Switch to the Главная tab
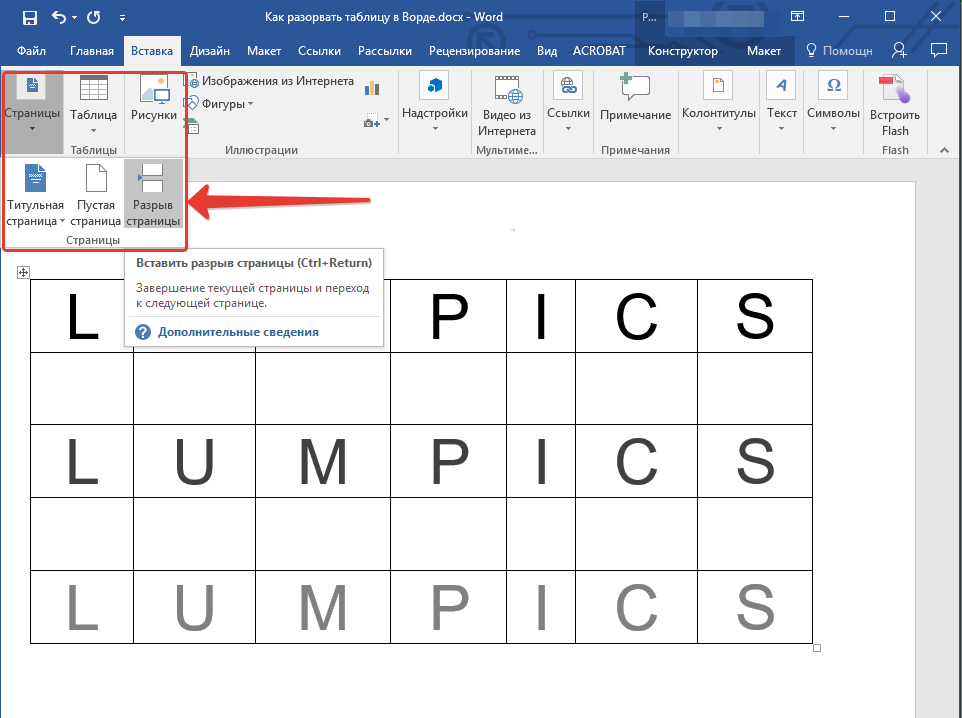 point(91,51)
